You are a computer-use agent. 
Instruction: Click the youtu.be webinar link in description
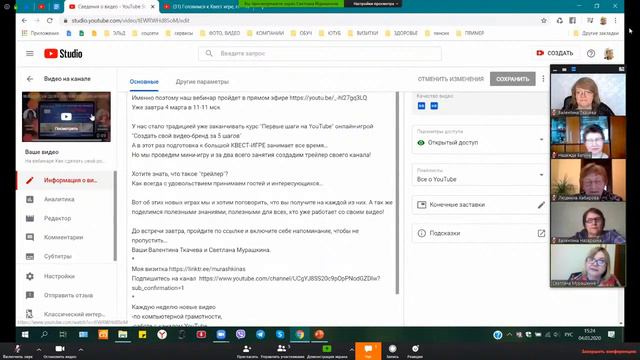pyautogui.click(x=328, y=98)
